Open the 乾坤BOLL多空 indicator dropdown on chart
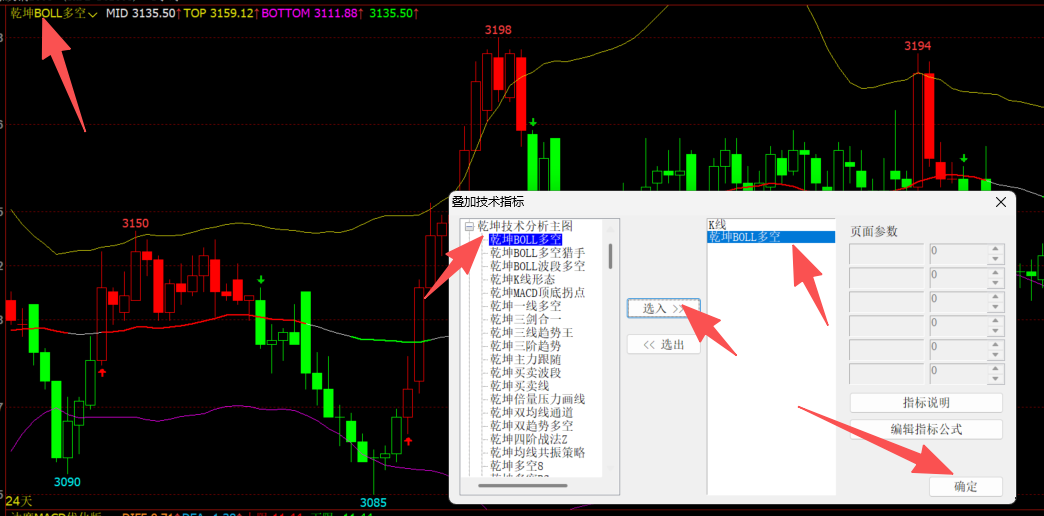Image resolution: width=1044 pixels, height=516 pixels. (x=91, y=14)
